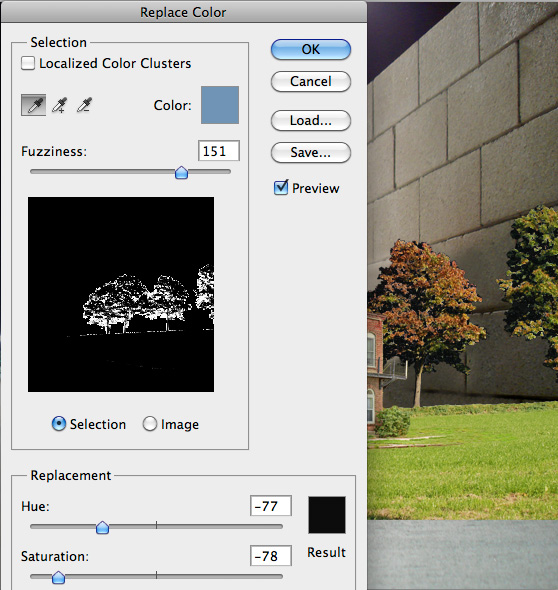Open the selection Color swatch

pos(220,105)
